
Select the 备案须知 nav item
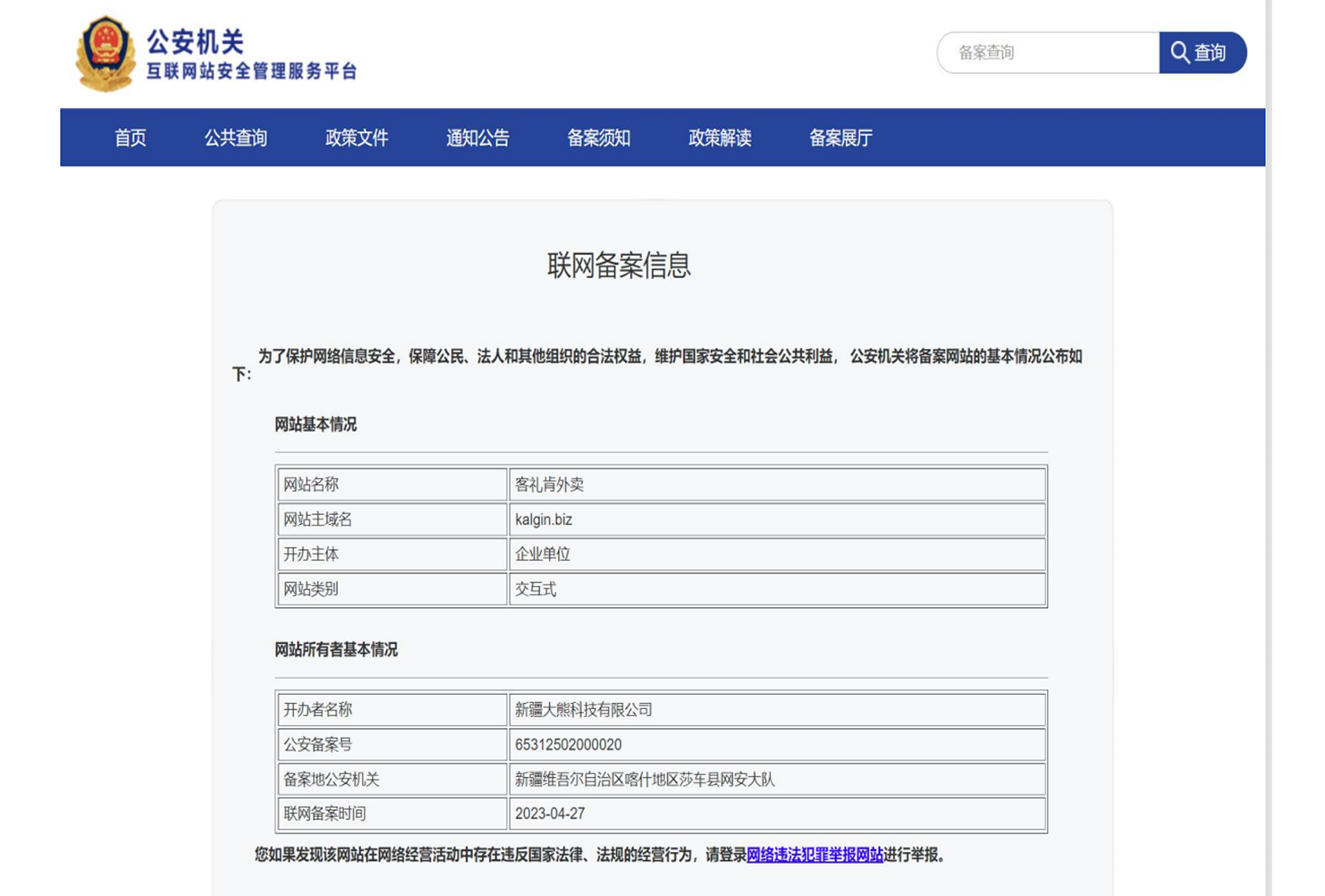(599, 138)
